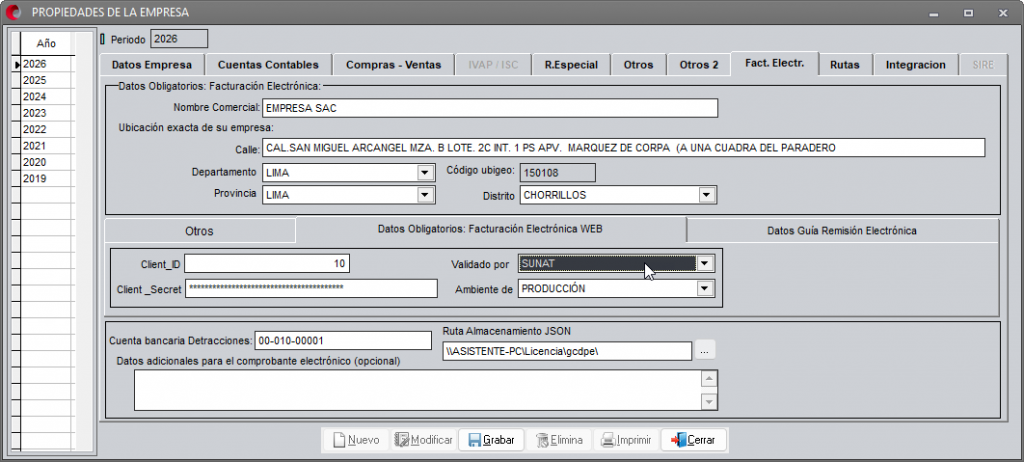The height and width of the screenshot is (462, 1024).
Task: Click scroll down arrow of Datos adicionales
Action: [709, 401]
